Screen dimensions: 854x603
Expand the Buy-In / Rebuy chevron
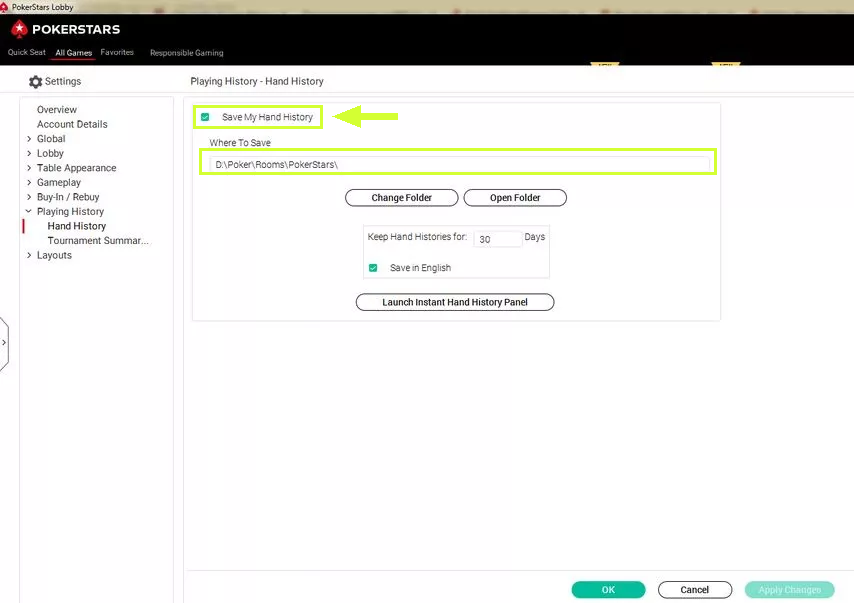pyautogui.click(x=29, y=197)
